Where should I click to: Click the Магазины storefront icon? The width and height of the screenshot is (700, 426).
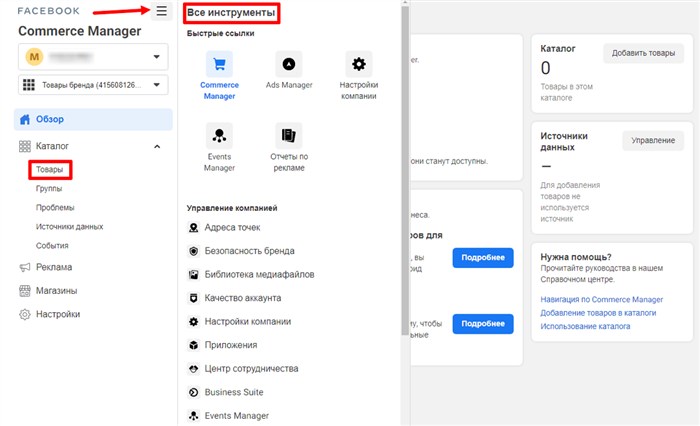(x=25, y=291)
